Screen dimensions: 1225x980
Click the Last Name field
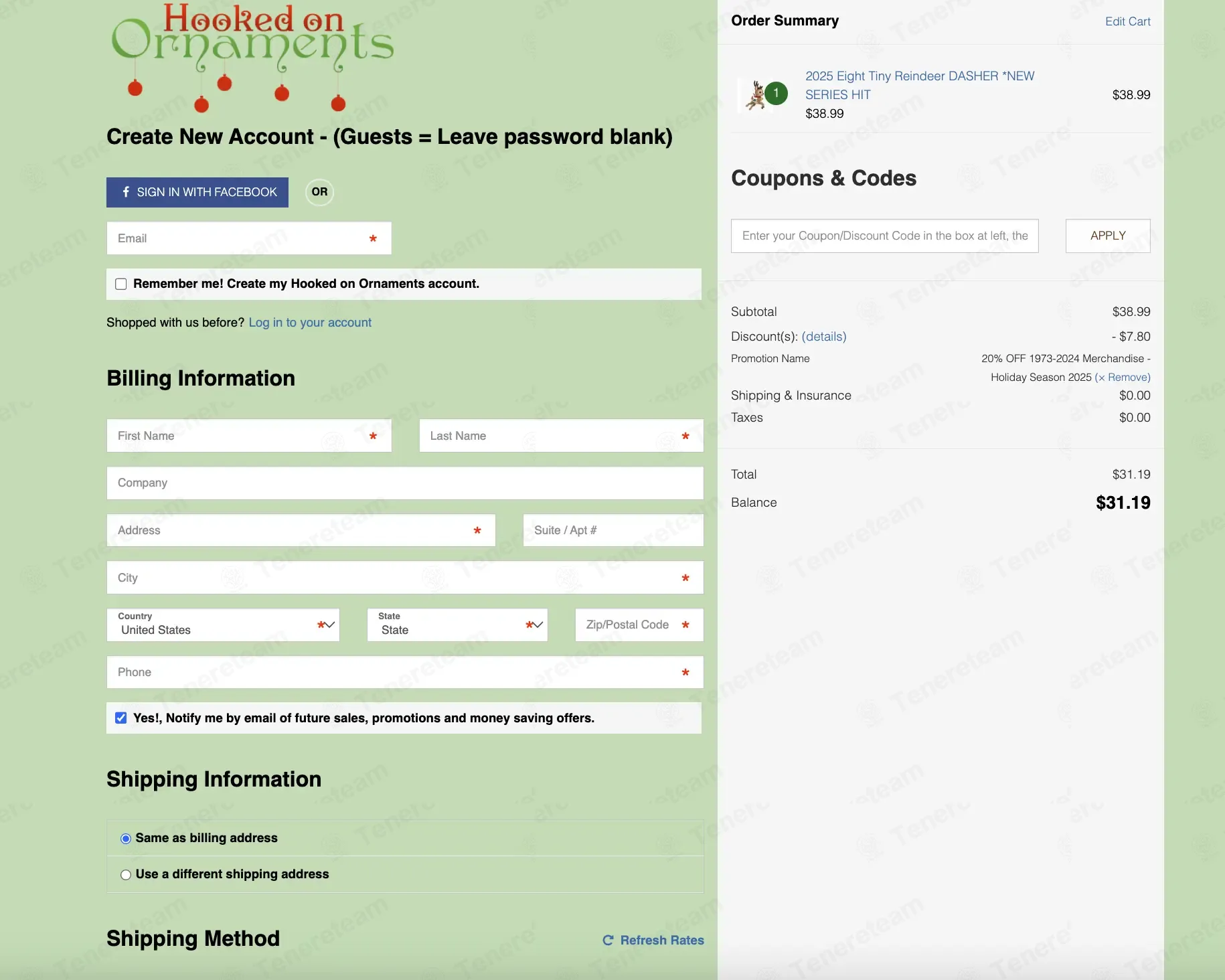tap(561, 436)
